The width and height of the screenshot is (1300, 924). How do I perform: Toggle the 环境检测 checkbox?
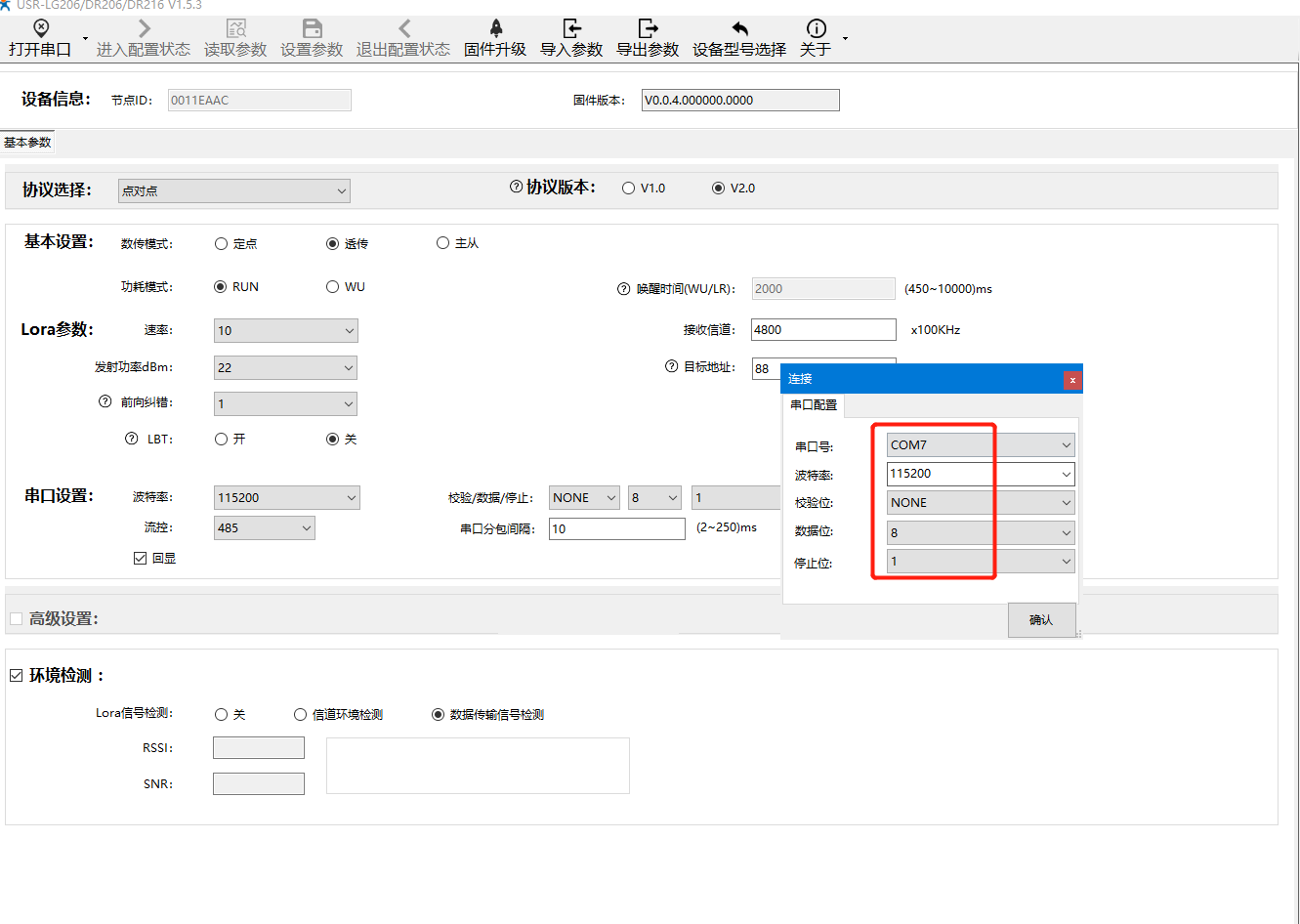coord(17,676)
